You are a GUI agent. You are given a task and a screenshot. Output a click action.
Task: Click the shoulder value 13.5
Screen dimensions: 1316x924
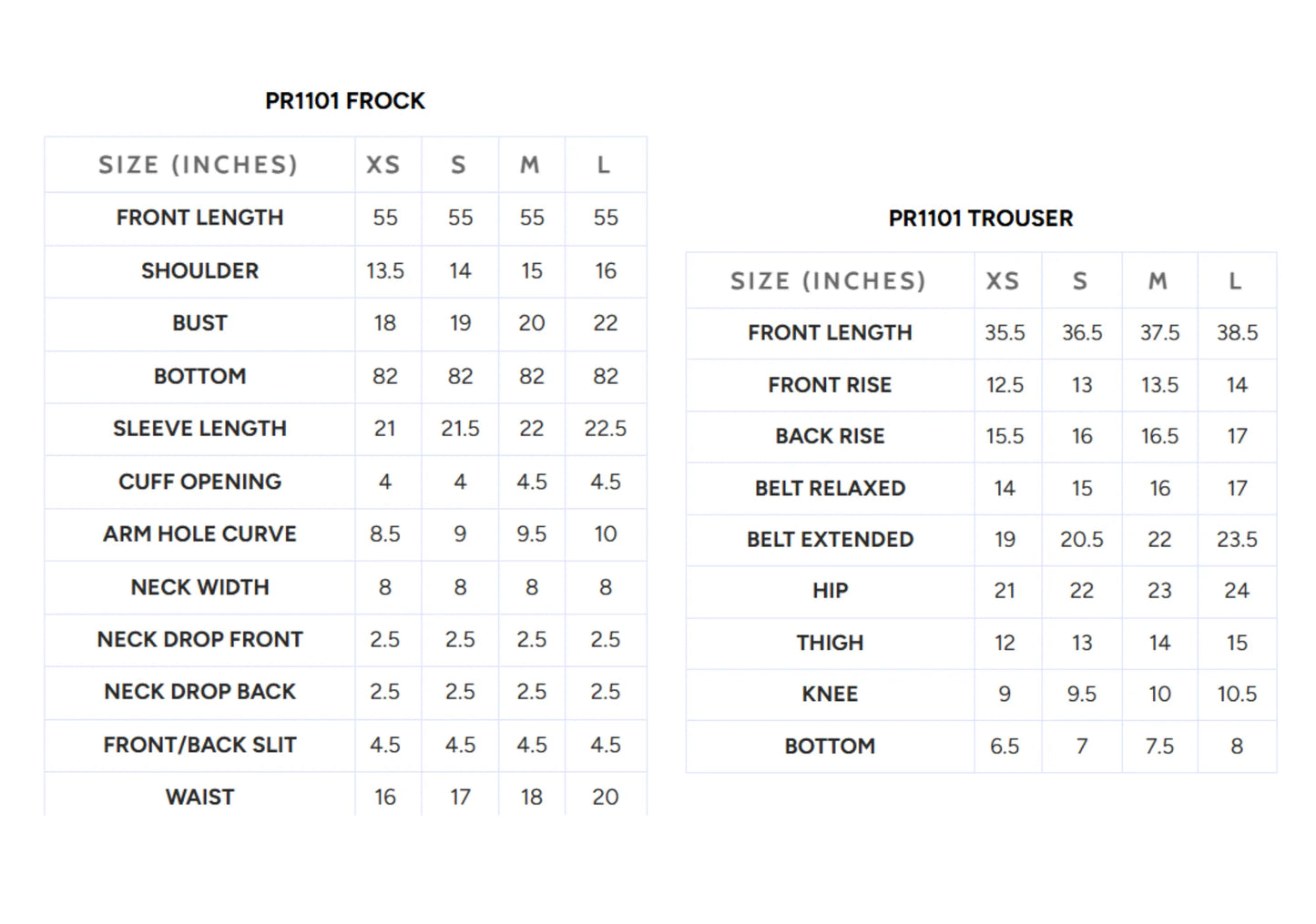coord(385,271)
